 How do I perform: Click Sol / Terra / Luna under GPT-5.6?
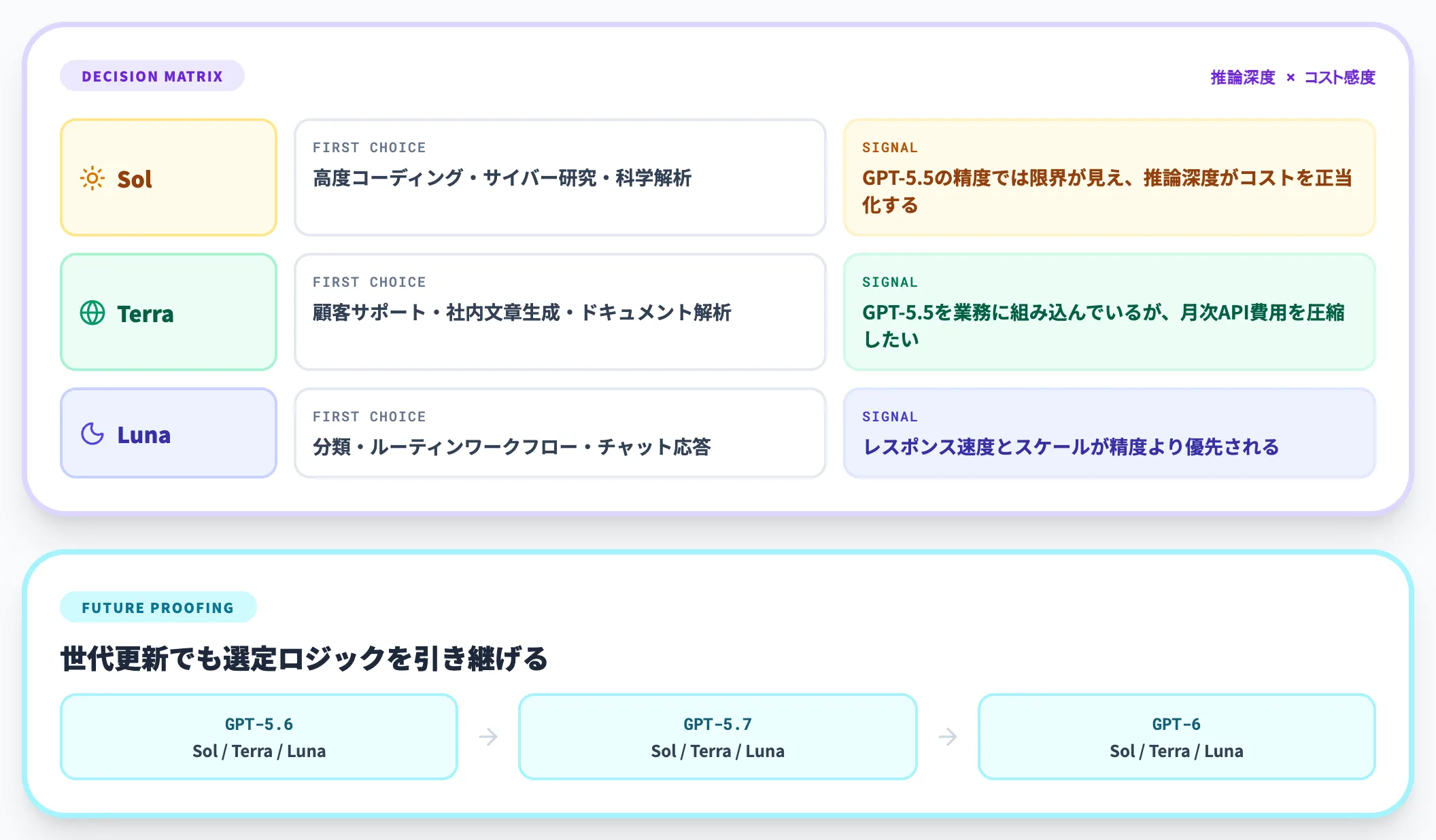point(259,751)
